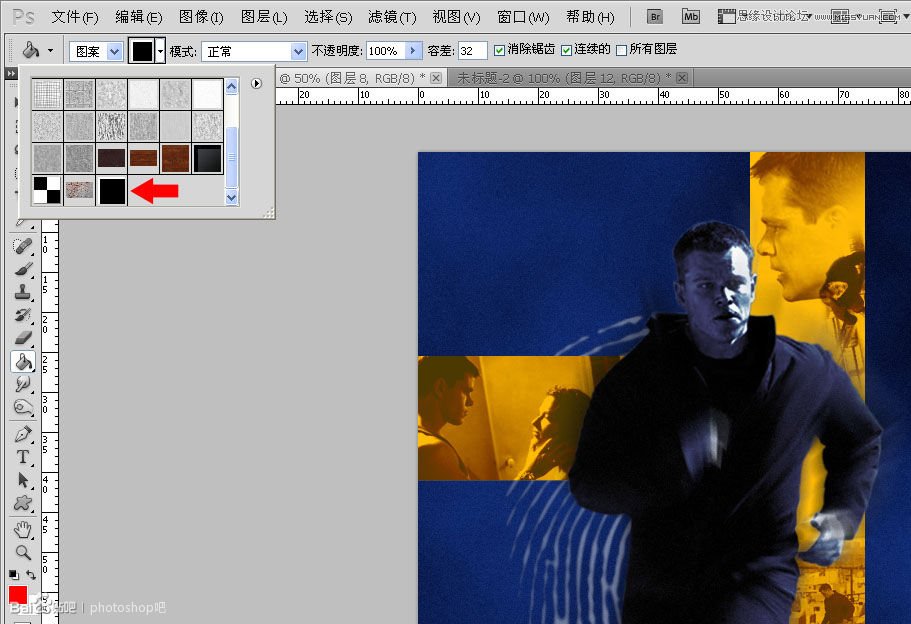Select the Zoom tool
The height and width of the screenshot is (624, 911).
click(22, 554)
